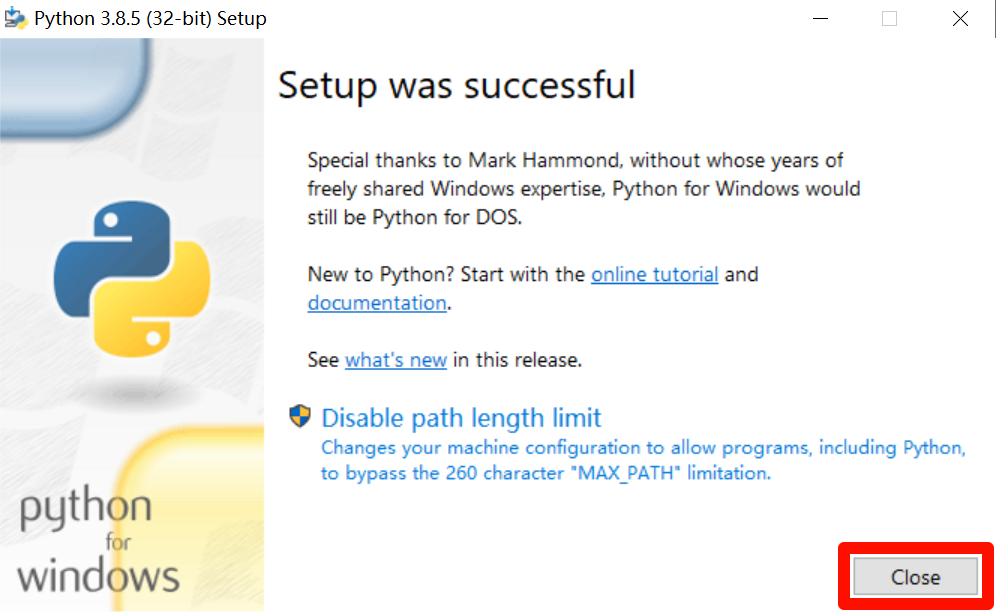Open the 'documentation' hyperlink
The height and width of the screenshot is (612, 996).
(x=377, y=303)
